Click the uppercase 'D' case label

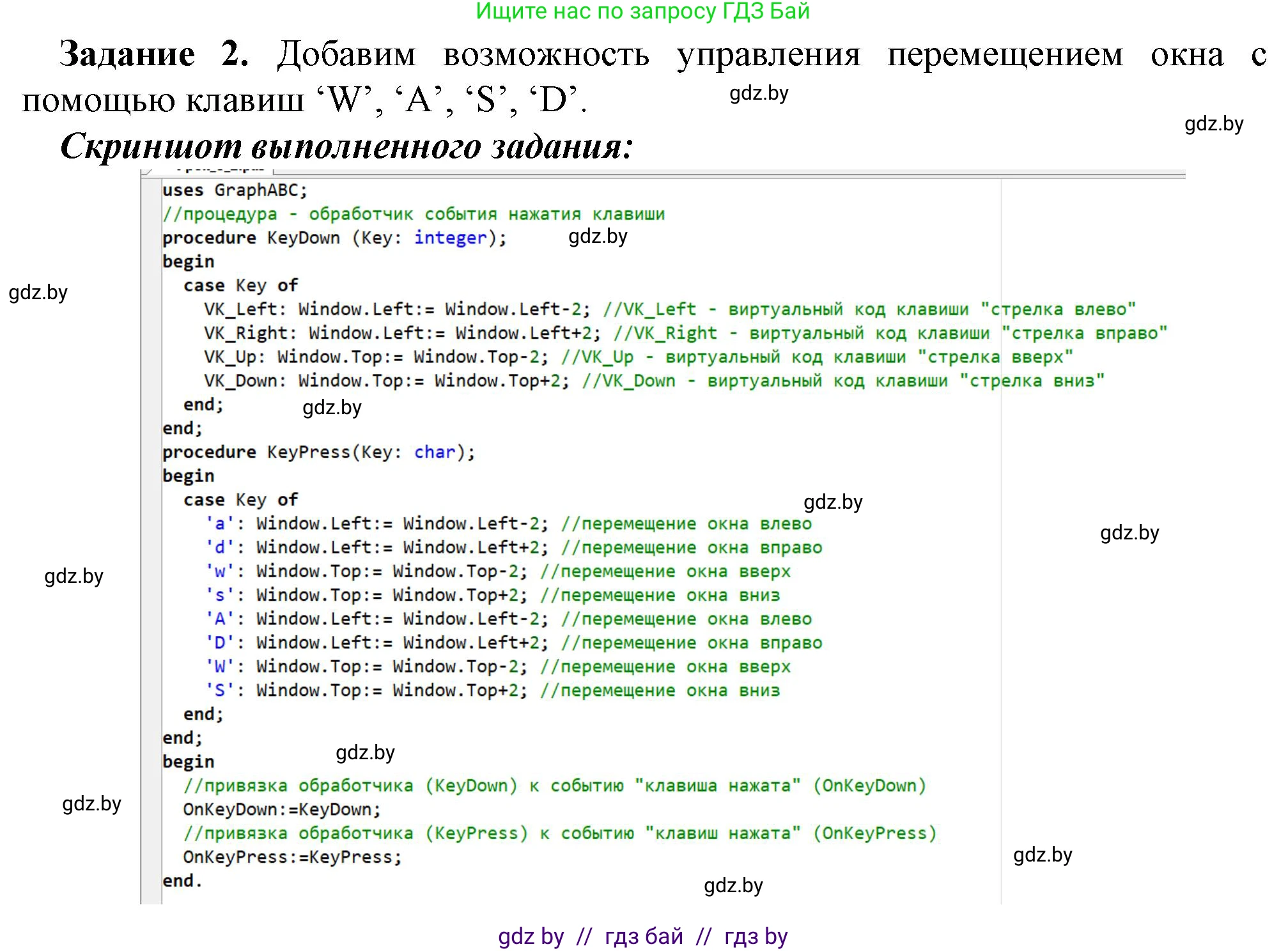pyautogui.click(x=219, y=643)
